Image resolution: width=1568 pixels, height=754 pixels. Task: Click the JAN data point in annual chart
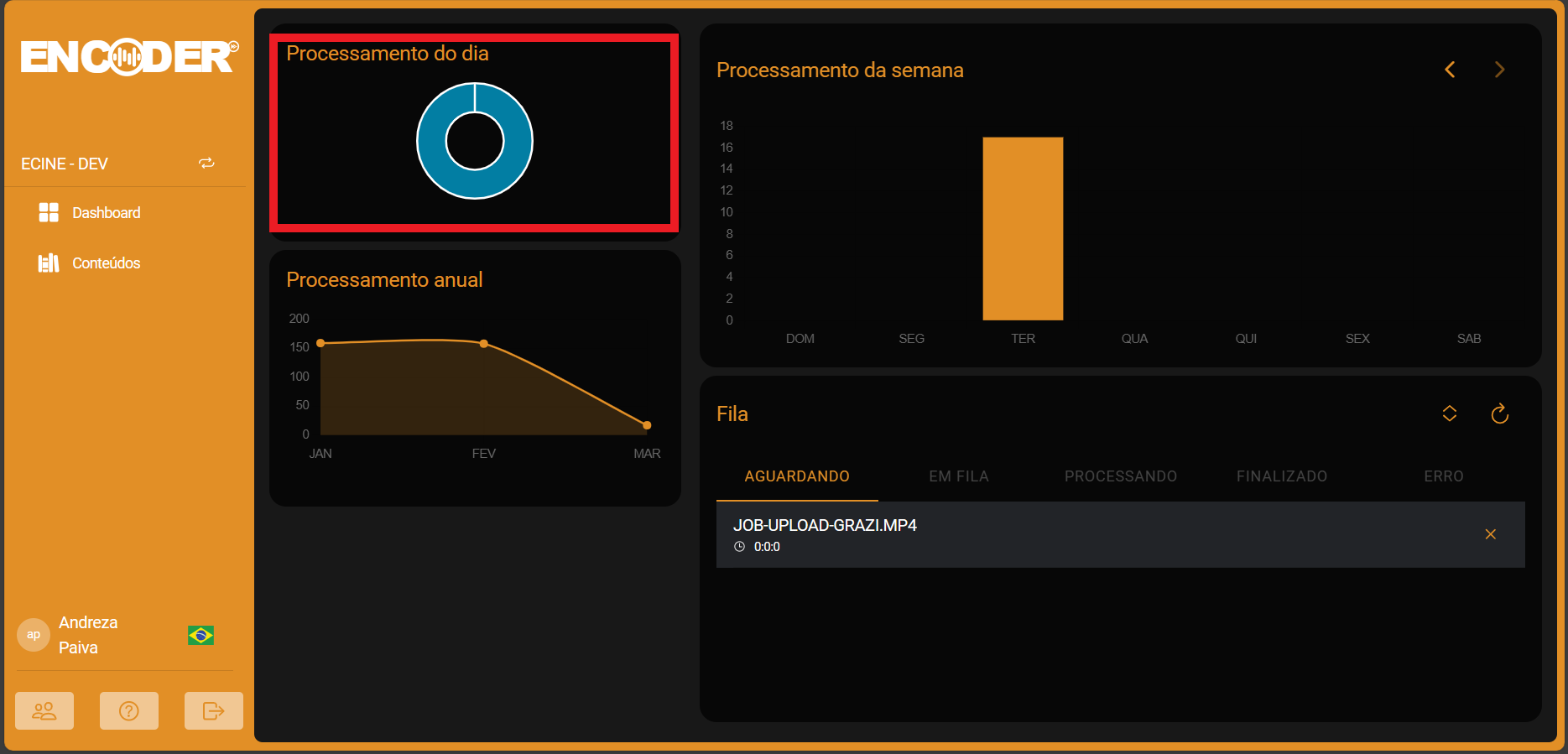tap(320, 343)
